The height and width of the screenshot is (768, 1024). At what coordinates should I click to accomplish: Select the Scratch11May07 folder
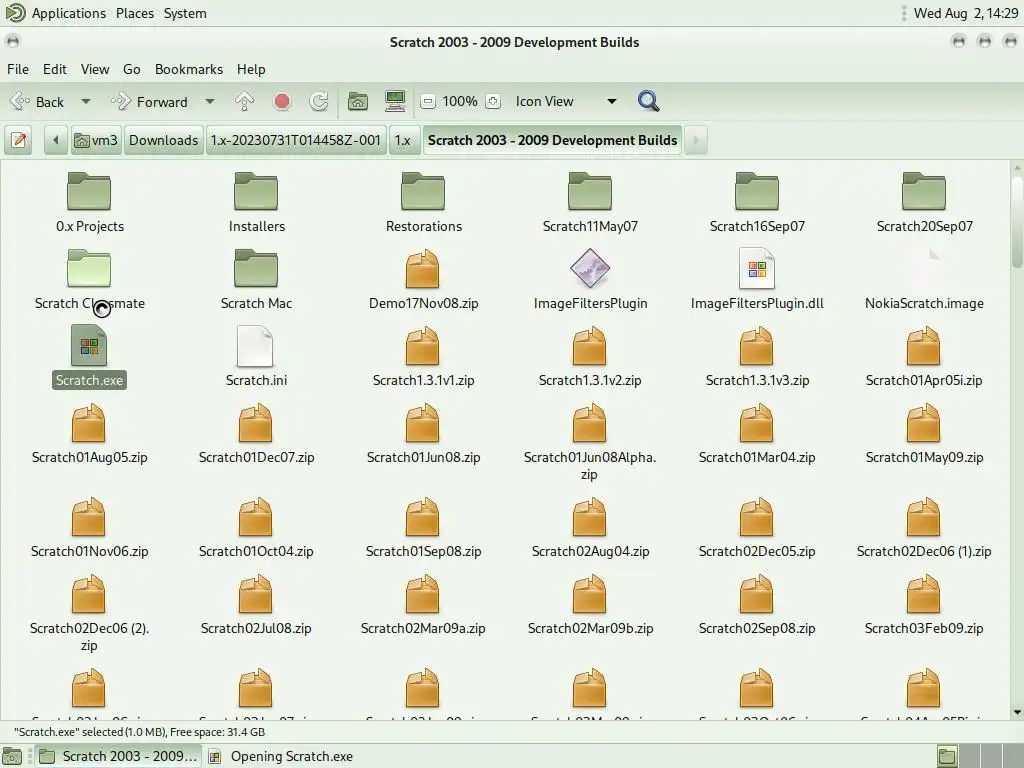[x=590, y=202]
